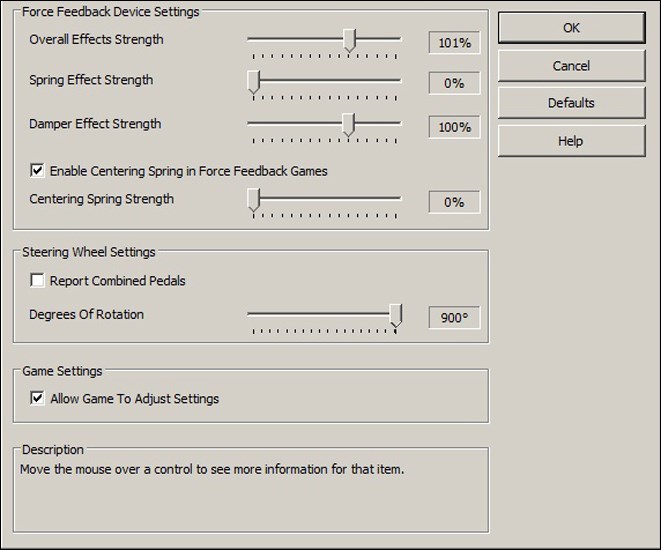Image resolution: width=661 pixels, height=550 pixels.
Task: Select the Spring Effect Strength value field
Action: click(x=454, y=84)
